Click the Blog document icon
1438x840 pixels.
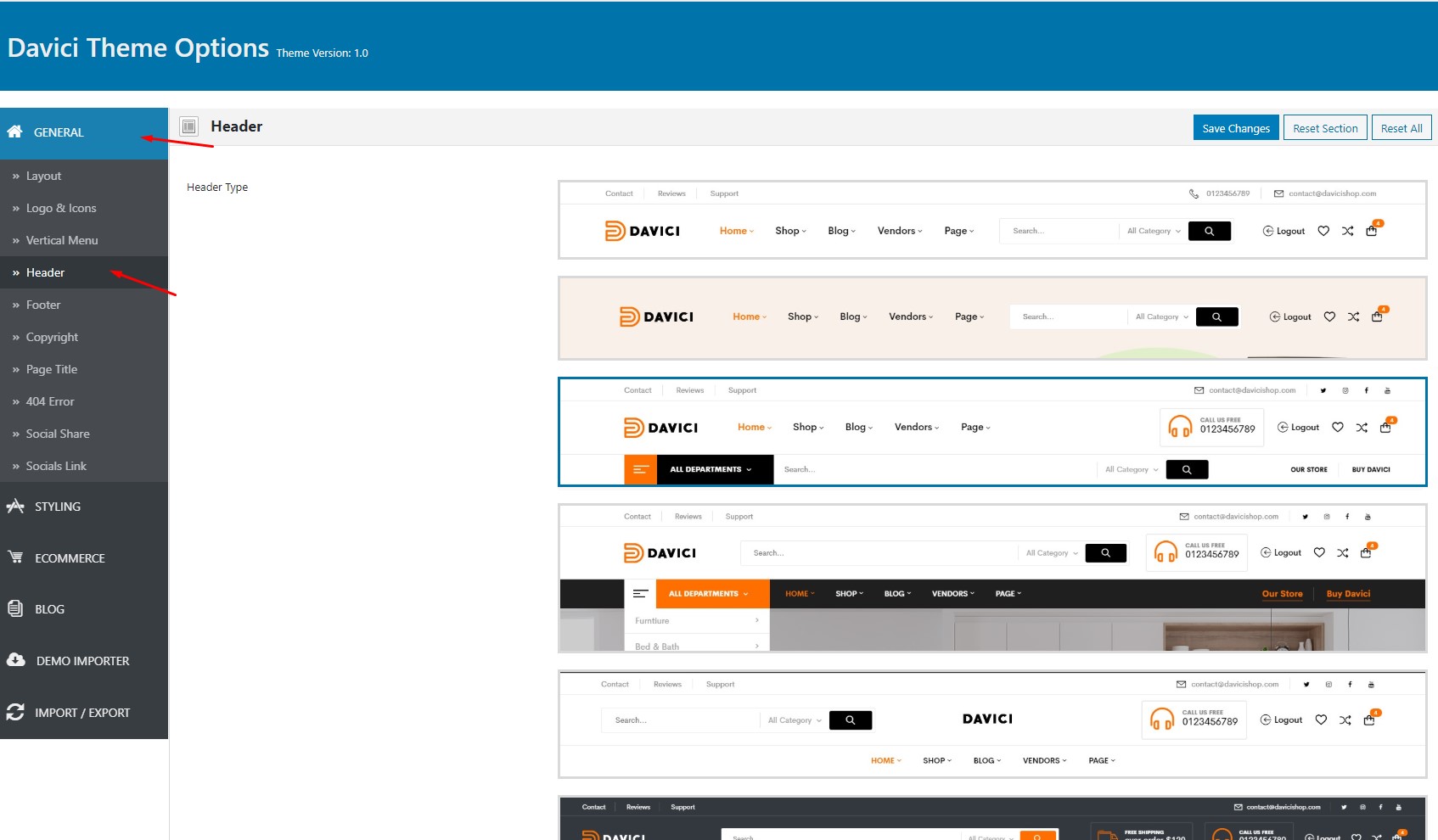[x=14, y=608]
